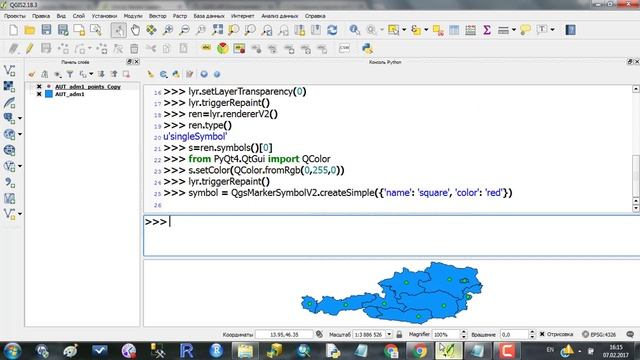Save the project with the floppy disk icon
The height and width of the screenshot is (360, 640).
pos(46,30)
